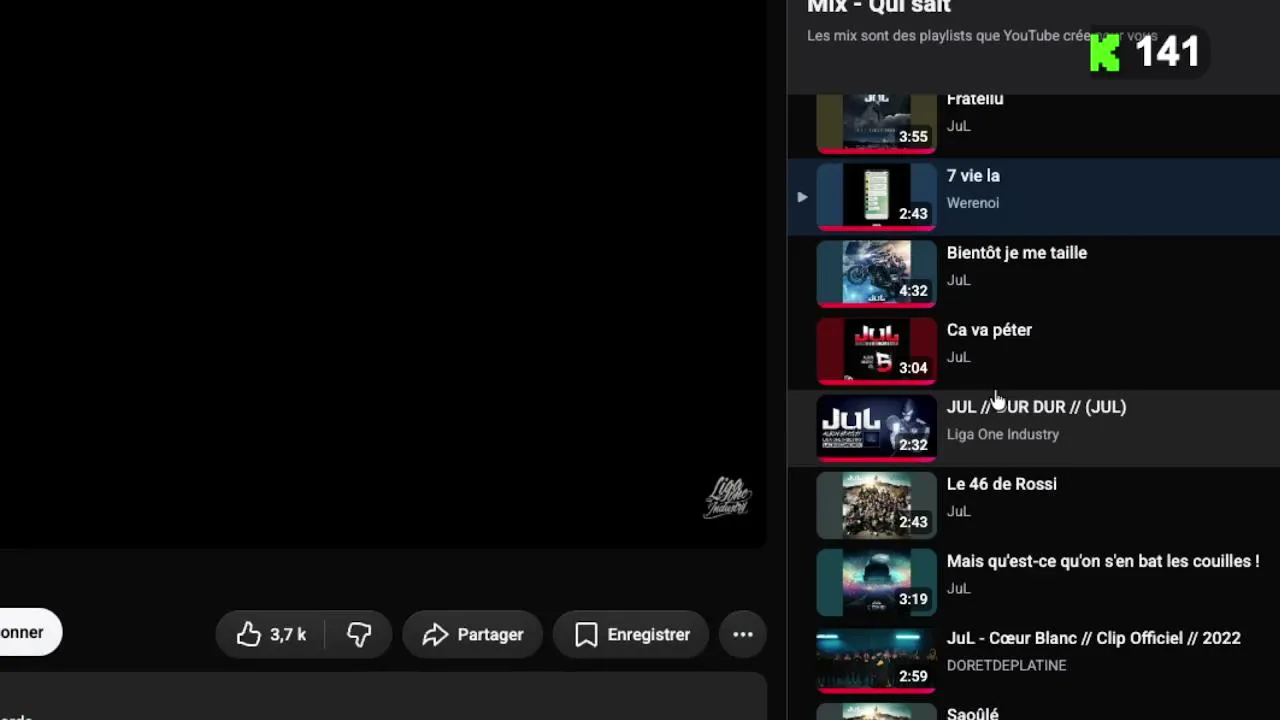Screen dimensions: 1280x720
Task: Click the mix description about YouTube playlists
Action: tap(982, 36)
